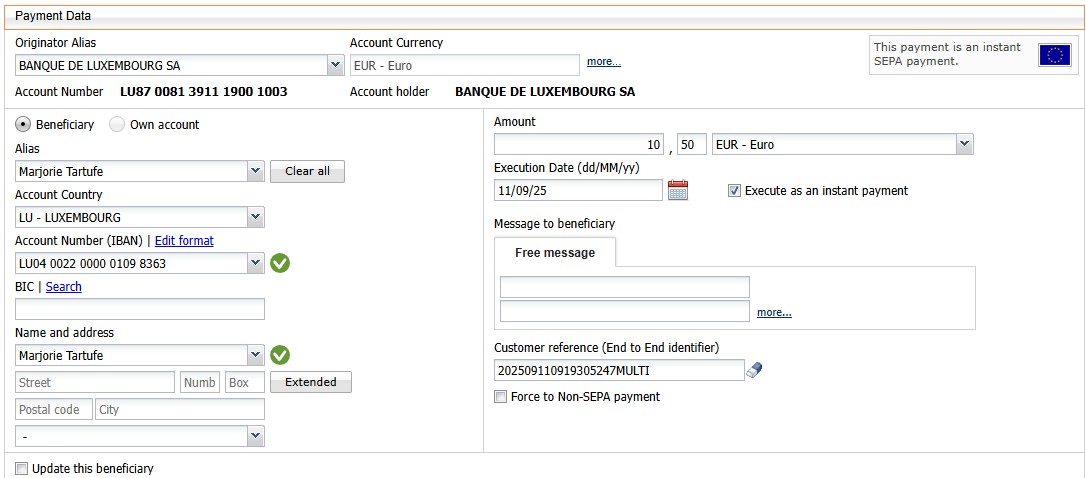Click the green checkmark beside beneficiary name
This screenshot has height=478, width=1086.
[x=280, y=355]
